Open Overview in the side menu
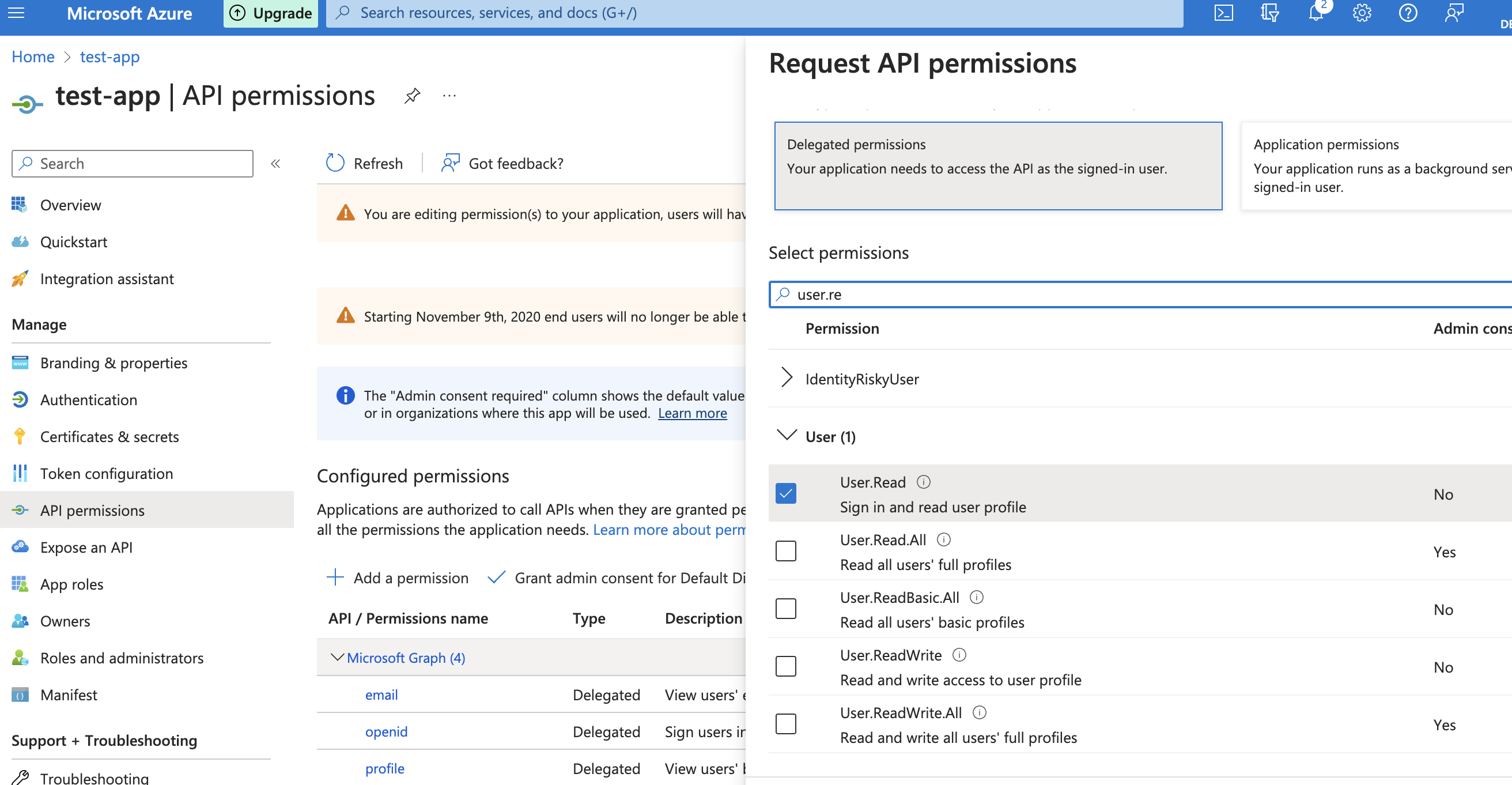Viewport: 1512px width, 785px height. point(70,205)
